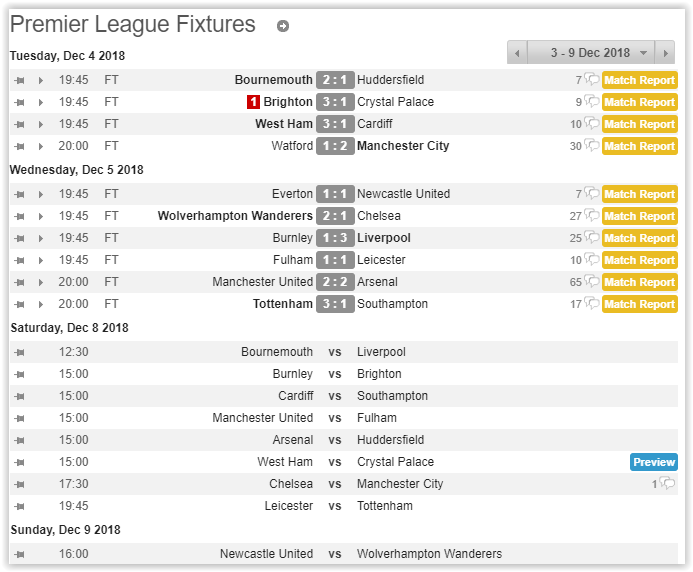Click the 2:2 score for Manchester United vs Arsenal

[335, 282]
